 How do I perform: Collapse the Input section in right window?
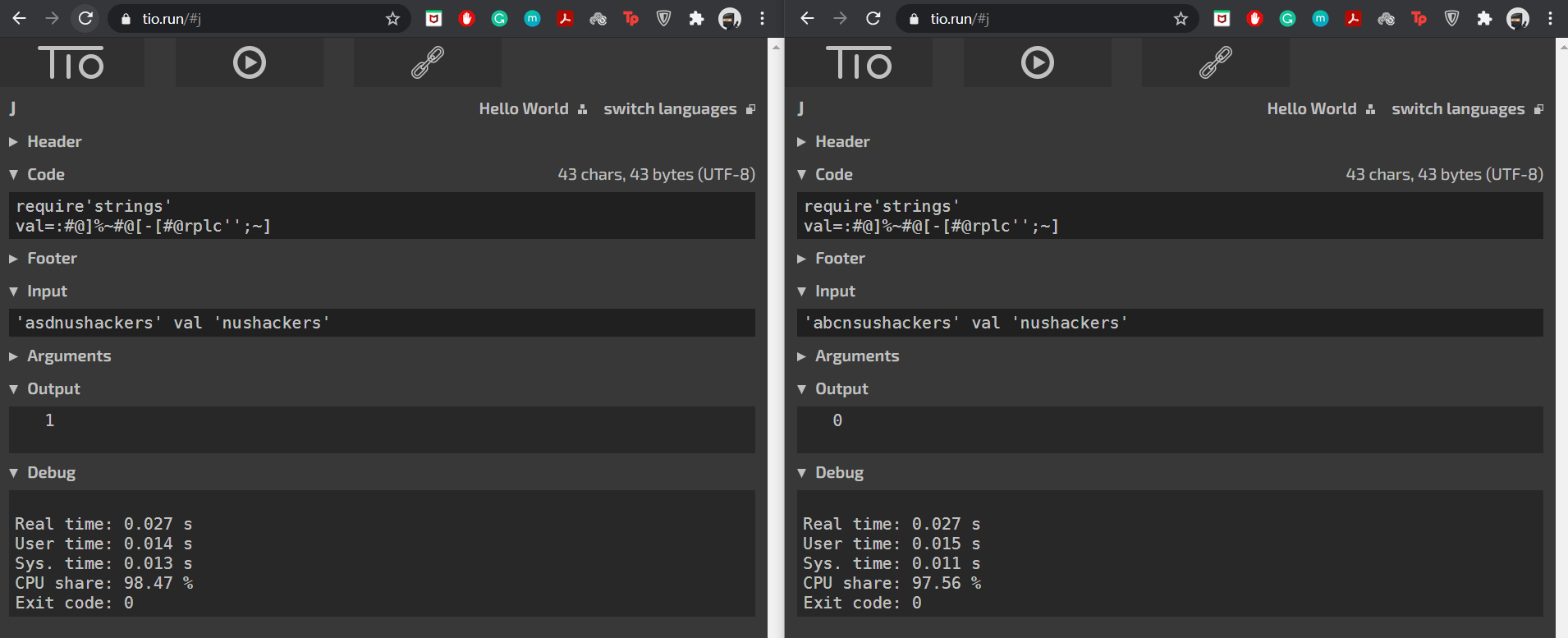pyautogui.click(x=826, y=291)
